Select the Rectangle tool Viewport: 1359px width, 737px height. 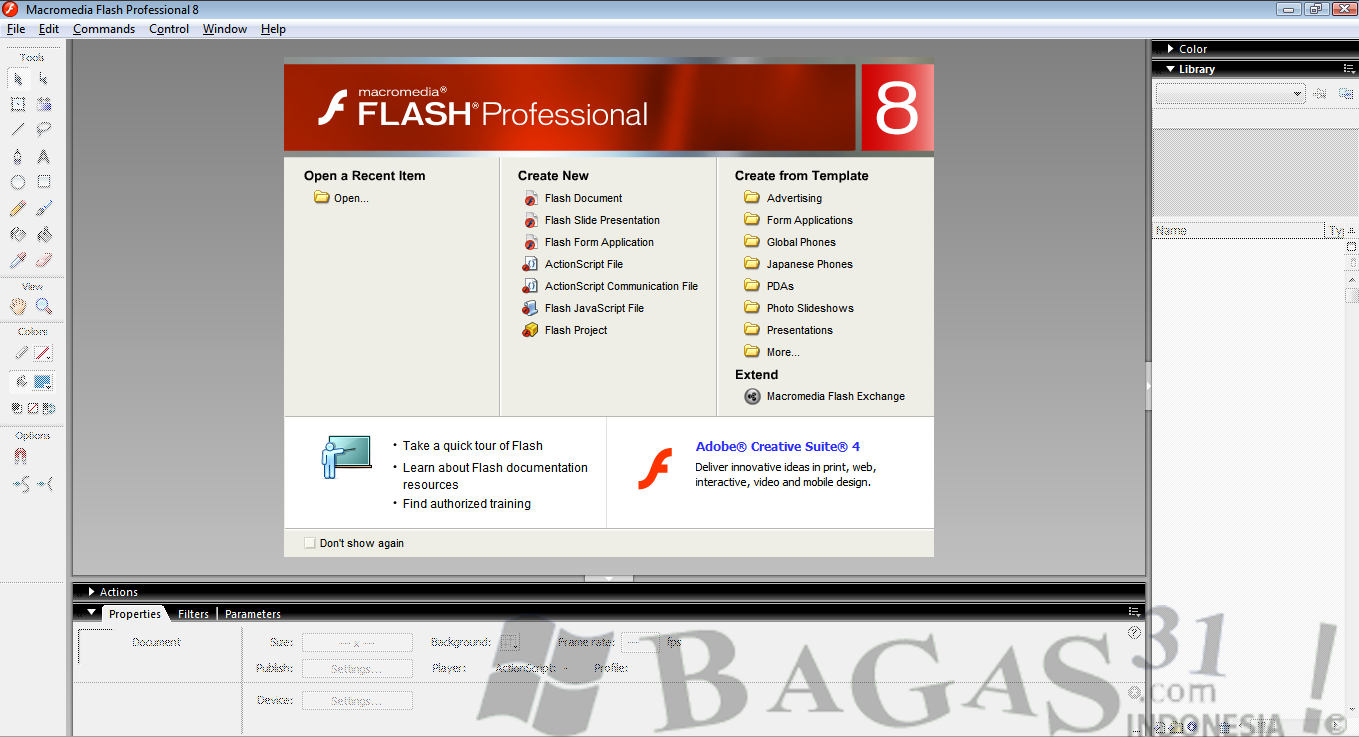point(44,182)
